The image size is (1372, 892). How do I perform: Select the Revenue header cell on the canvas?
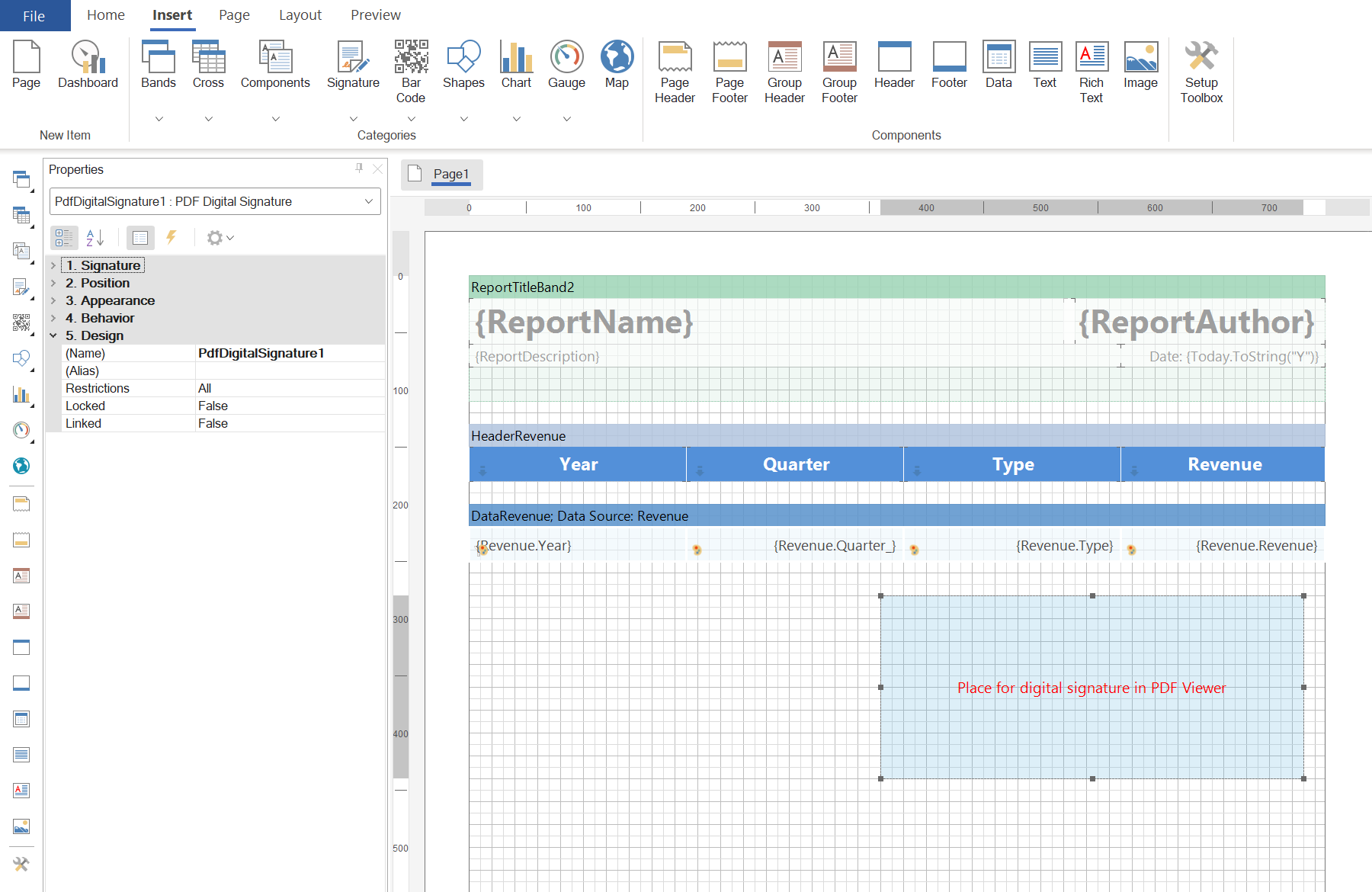(x=1223, y=464)
